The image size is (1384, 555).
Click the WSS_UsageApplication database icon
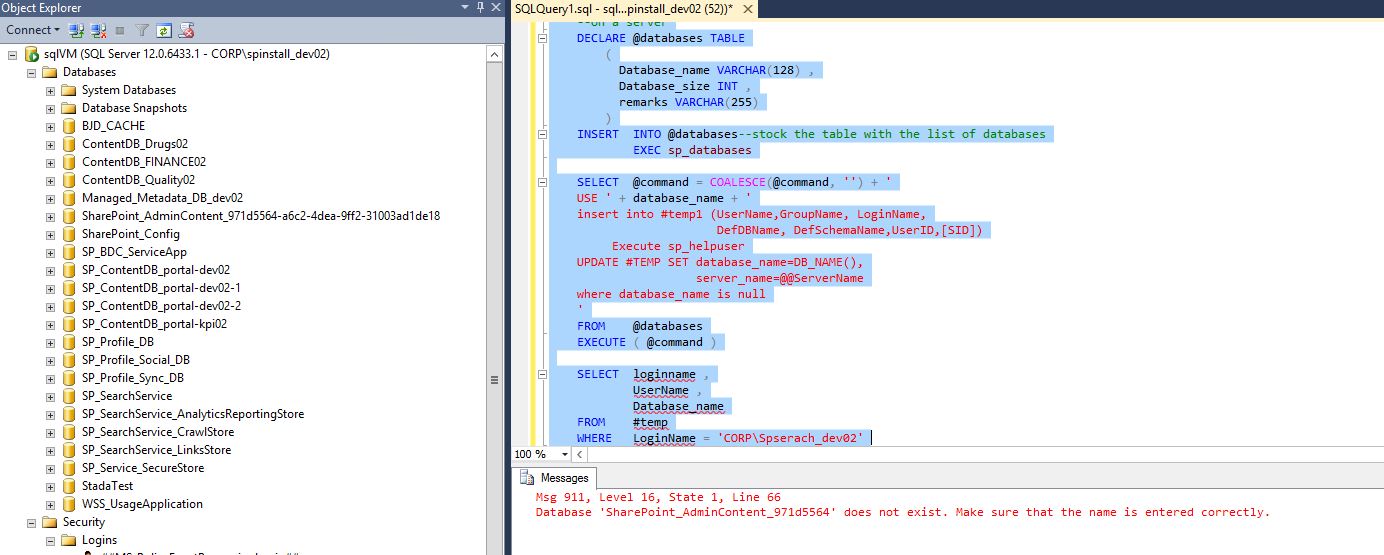[x=69, y=504]
